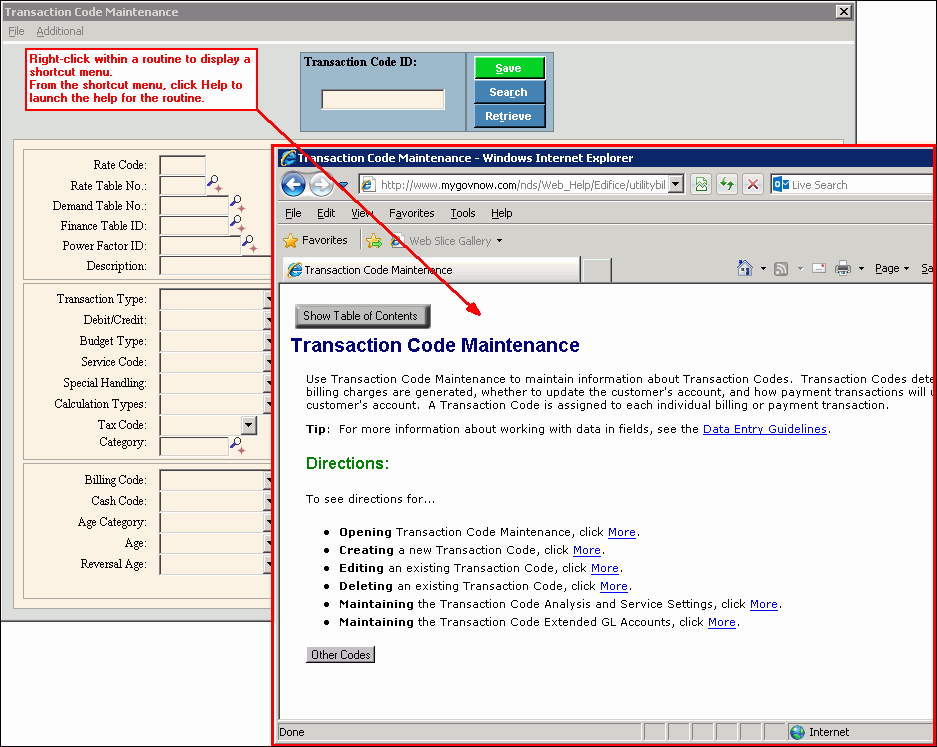Open the address bar URL dropdown arrow

[x=676, y=185]
